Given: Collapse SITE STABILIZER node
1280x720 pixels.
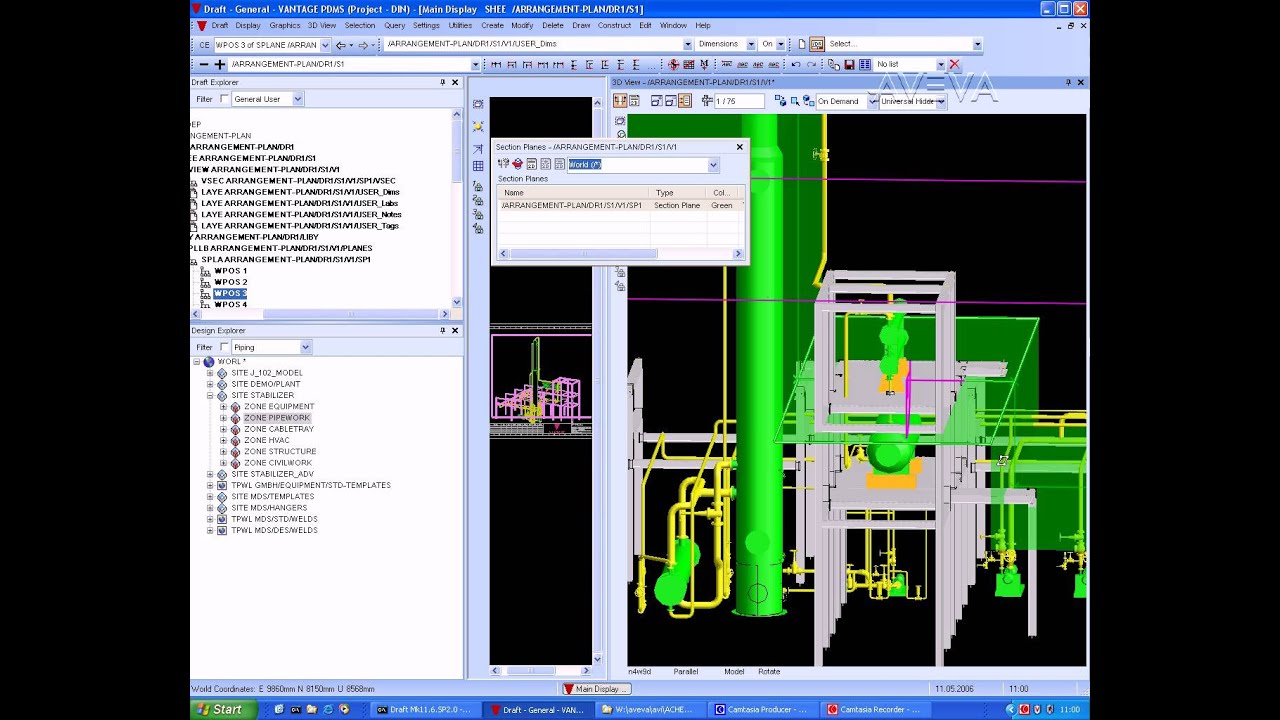Looking at the screenshot, I should pyautogui.click(x=210, y=395).
